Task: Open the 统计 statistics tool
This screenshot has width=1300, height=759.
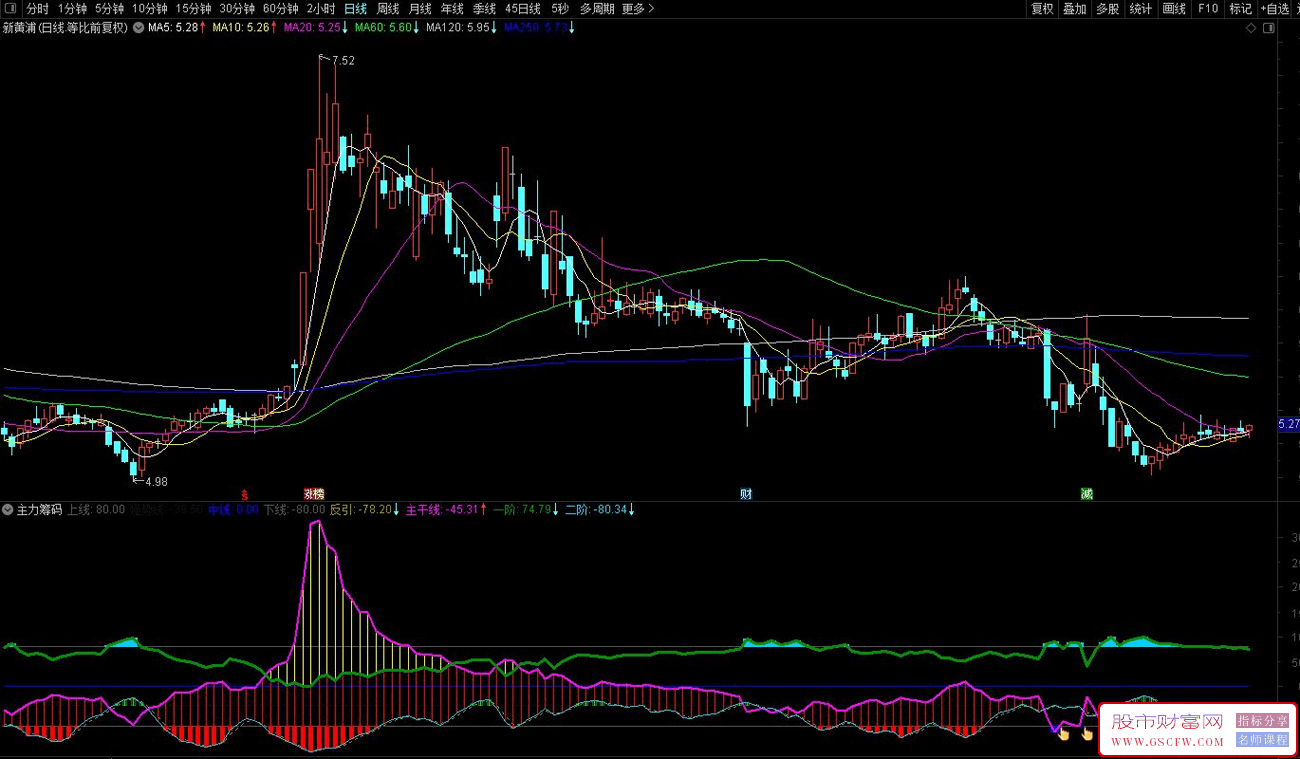Action: tap(1140, 8)
